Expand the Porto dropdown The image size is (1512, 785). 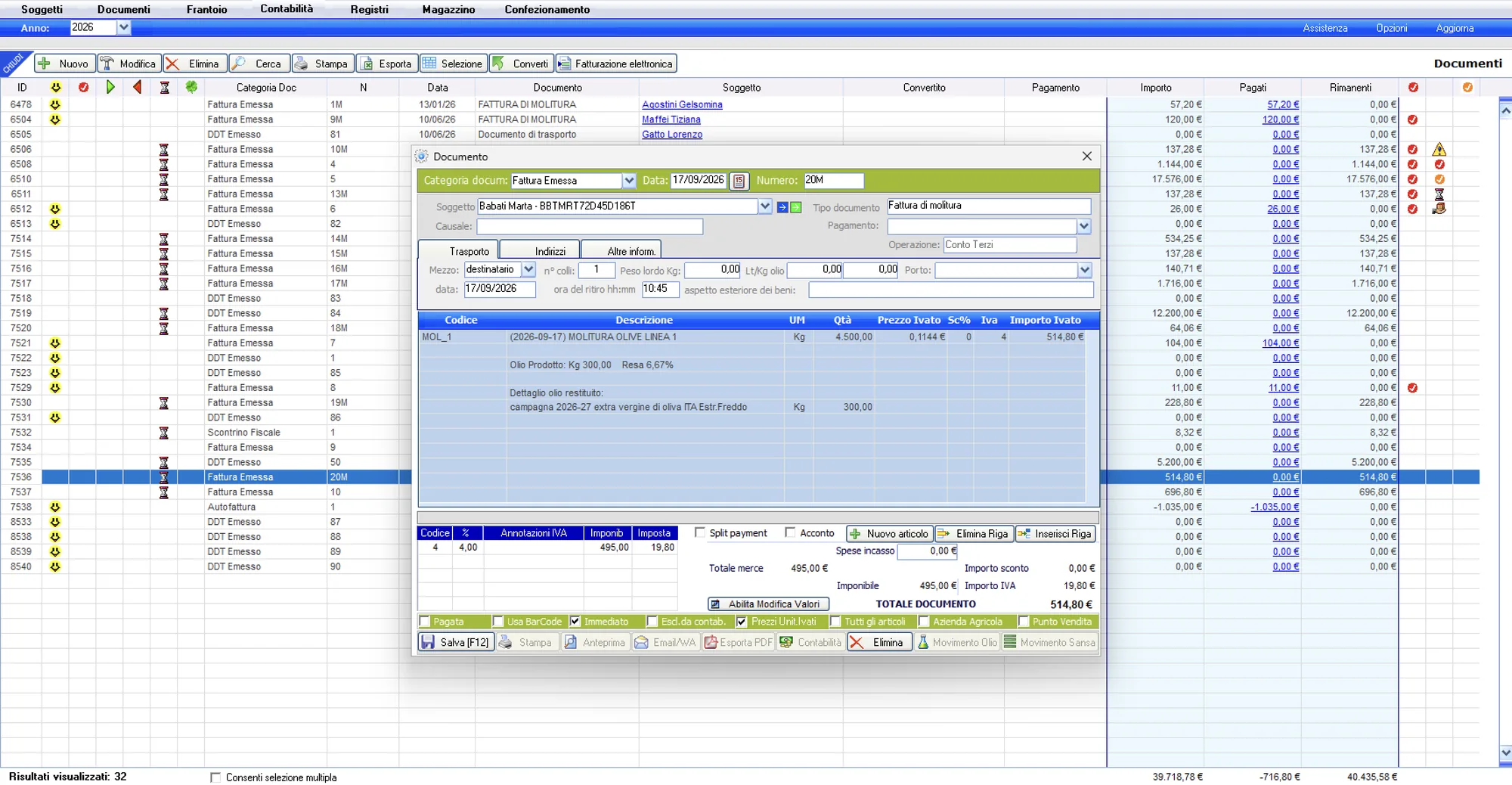click(1085, 270)
